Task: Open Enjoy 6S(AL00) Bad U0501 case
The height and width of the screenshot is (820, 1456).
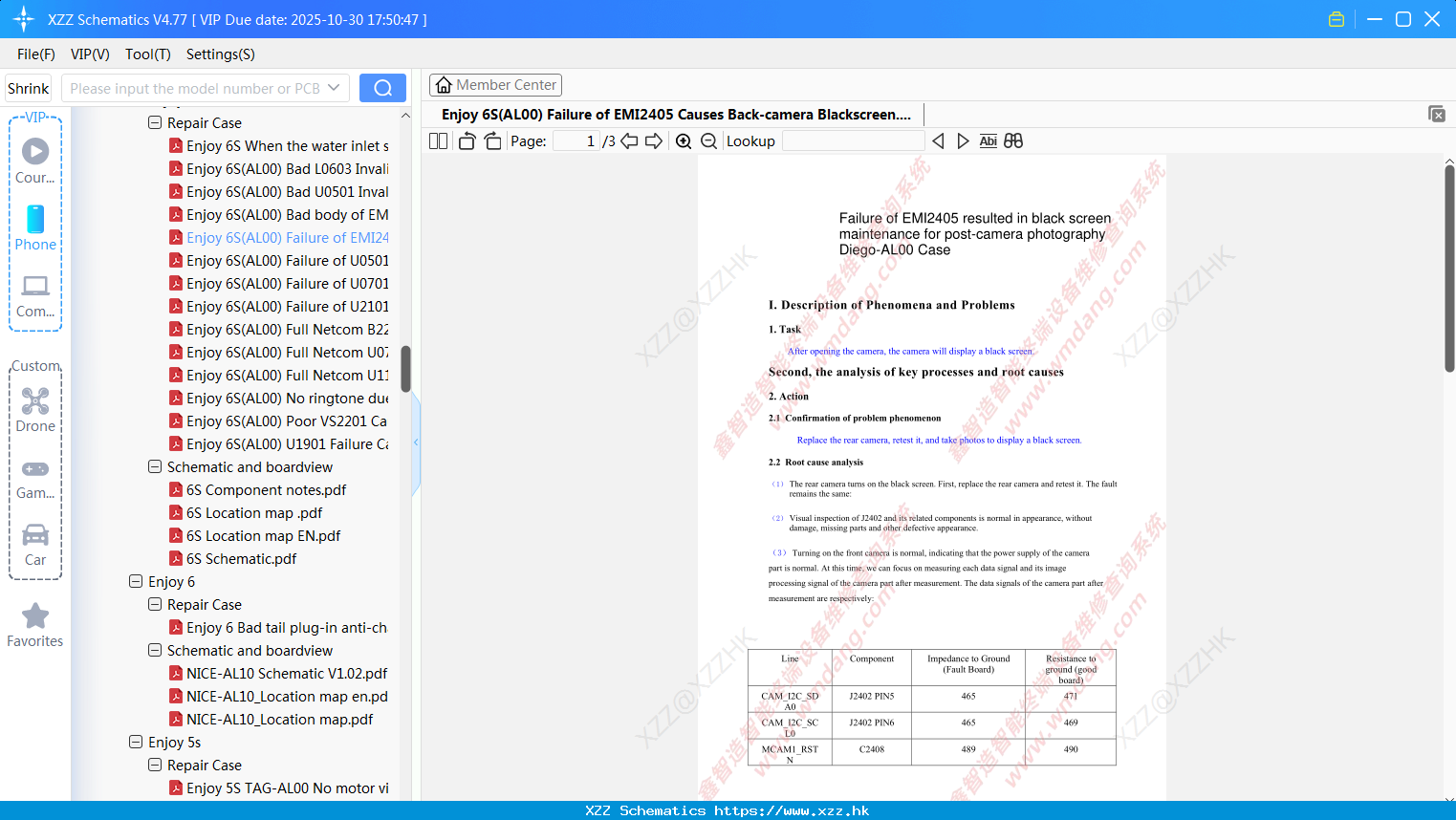Action: (279, 191)
